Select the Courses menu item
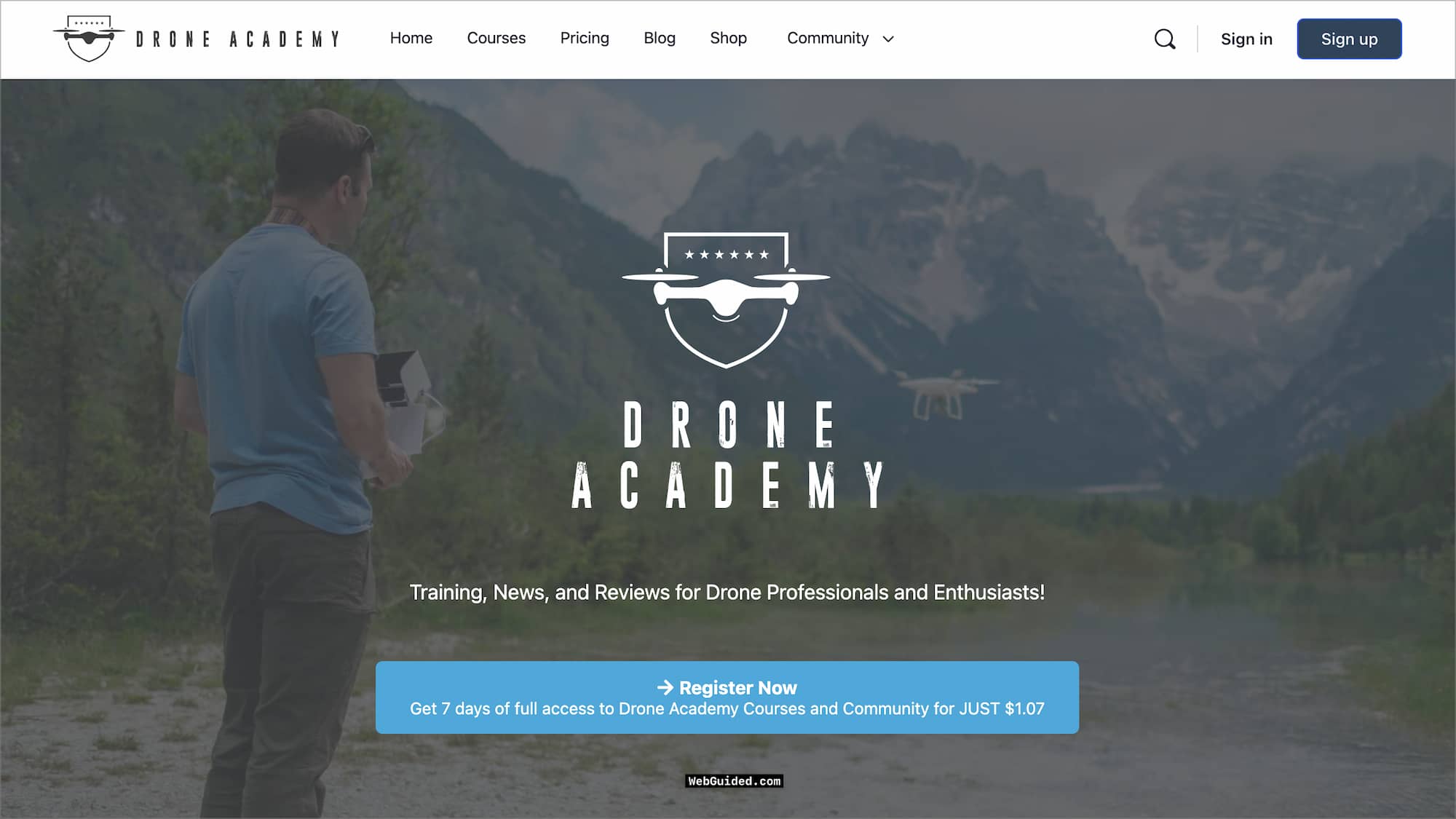 point(496,37)
